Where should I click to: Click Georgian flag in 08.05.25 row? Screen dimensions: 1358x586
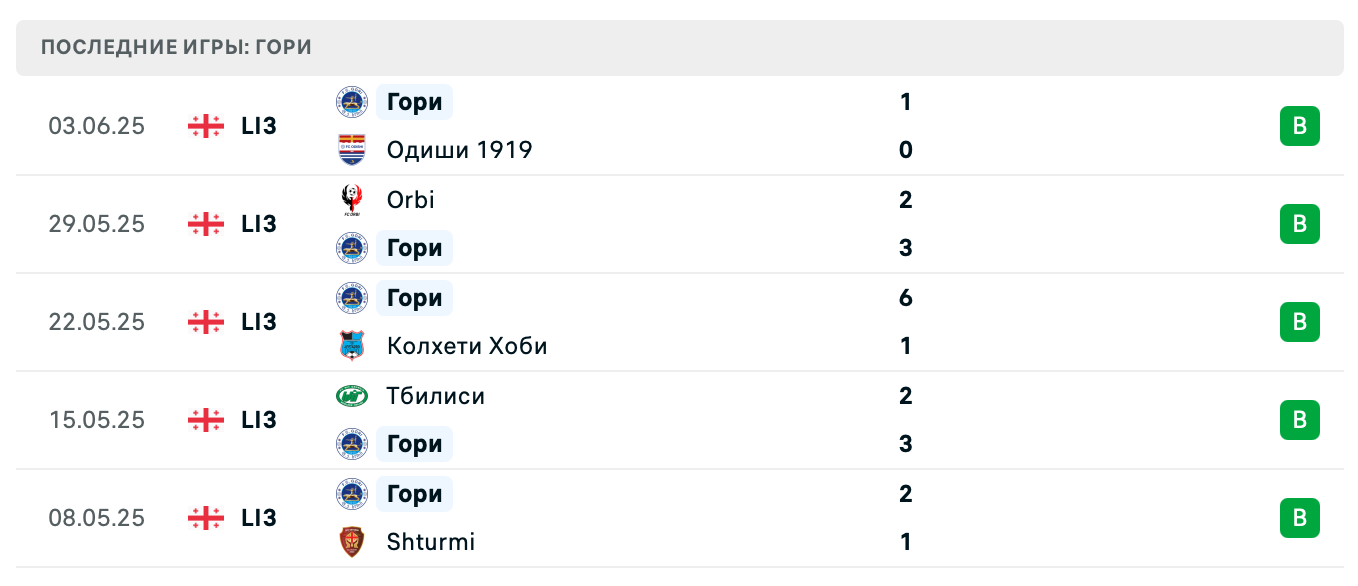tap(206, 518)
